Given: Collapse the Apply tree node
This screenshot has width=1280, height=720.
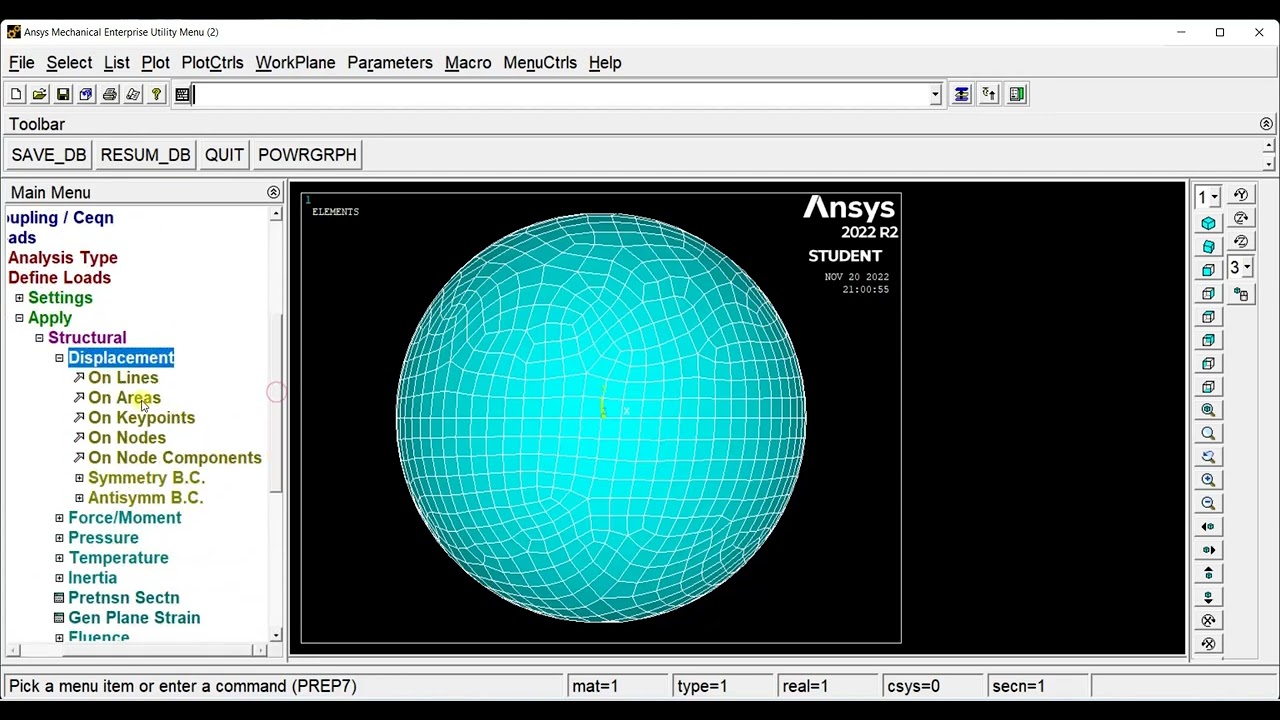Looking at the screenshot, I should 19,318.
